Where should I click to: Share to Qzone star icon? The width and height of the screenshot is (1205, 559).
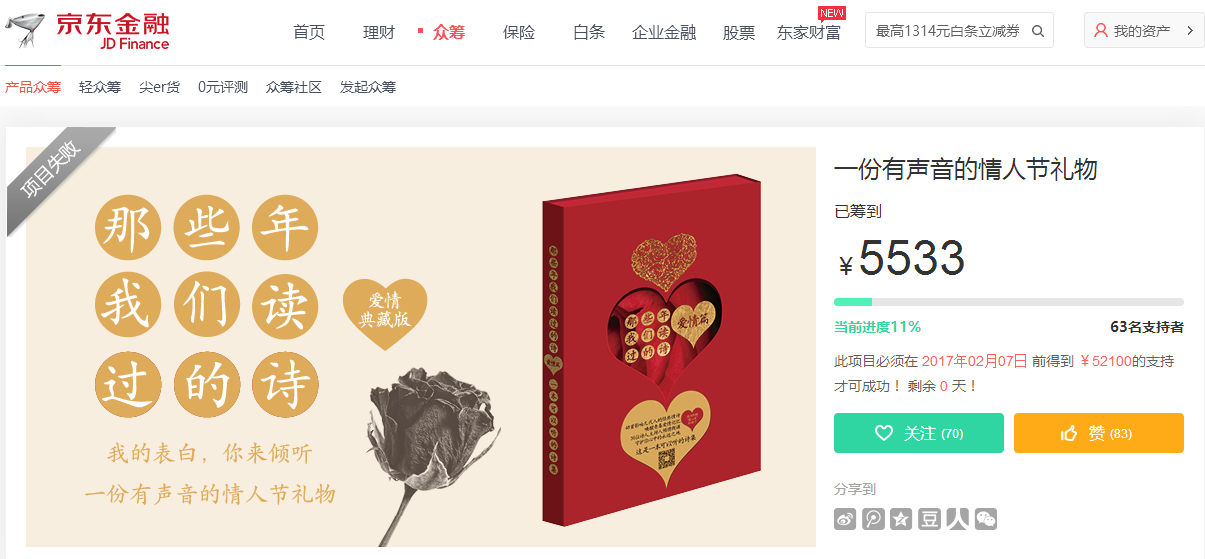pyautogui.click(x=901, y=519)
